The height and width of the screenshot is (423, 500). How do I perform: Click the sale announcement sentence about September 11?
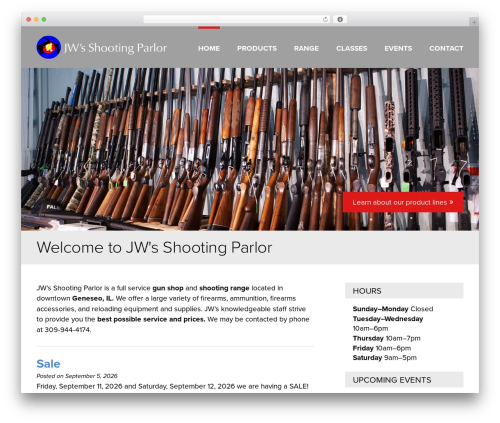172,386
